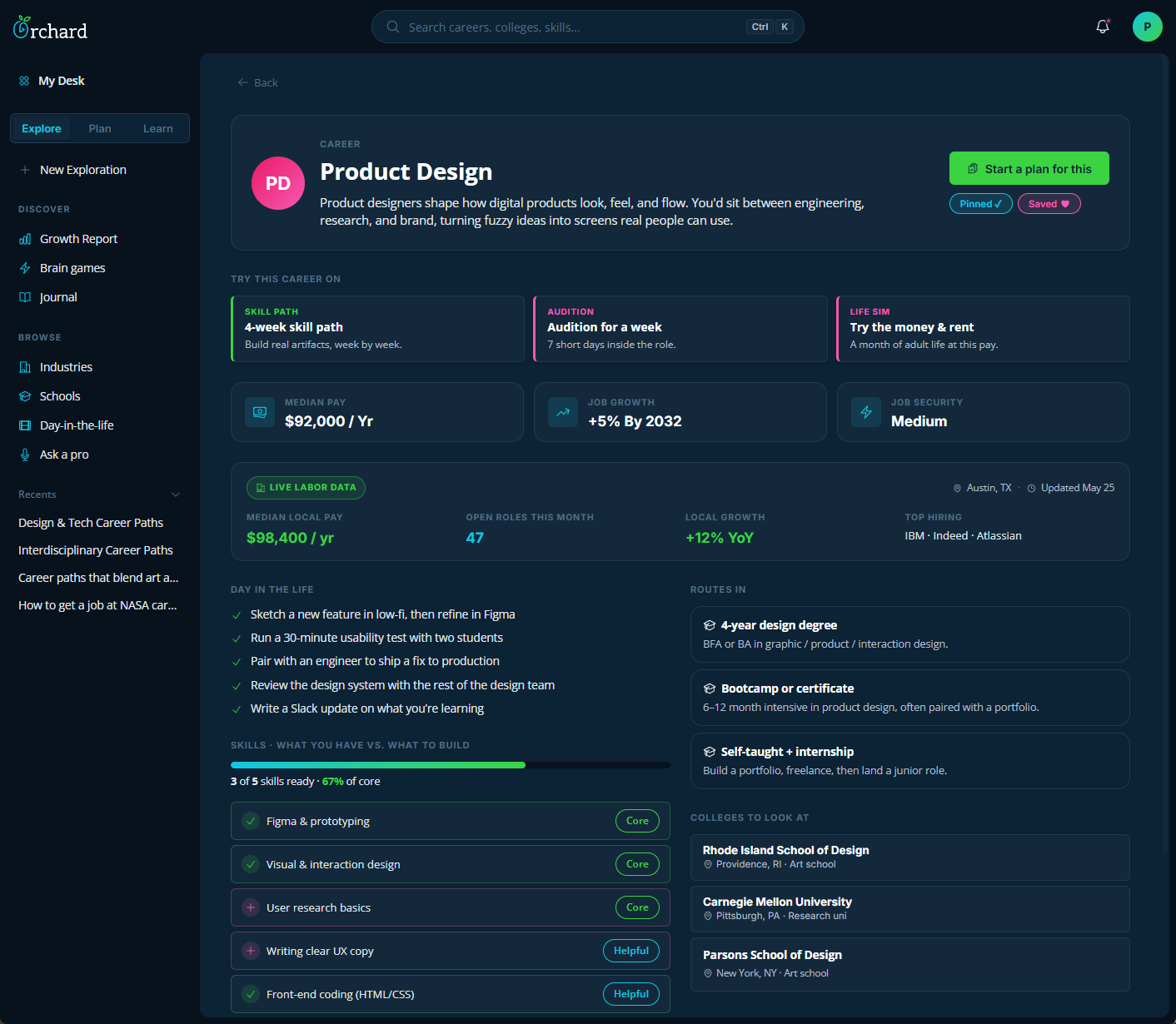Click the Helpful tag on Writing clear UX copy
This screenshot has height=1024, width=1176.
631,951
